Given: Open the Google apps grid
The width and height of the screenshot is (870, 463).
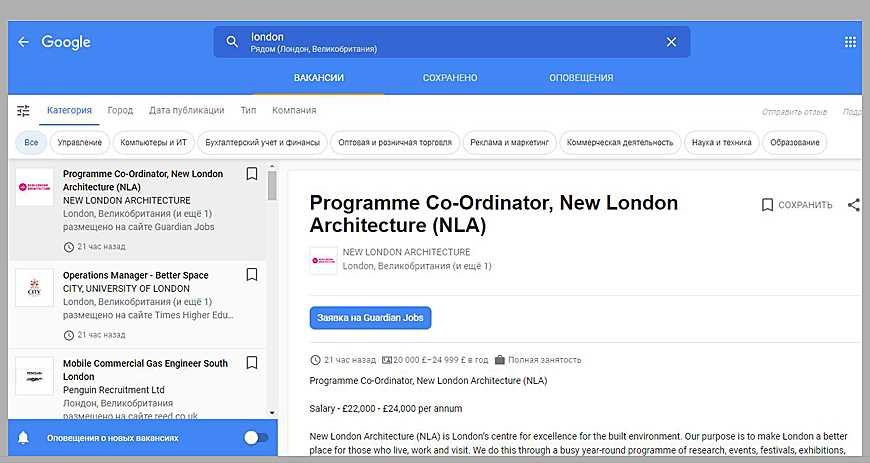Looking at the screenshot, I should [850, 42].
